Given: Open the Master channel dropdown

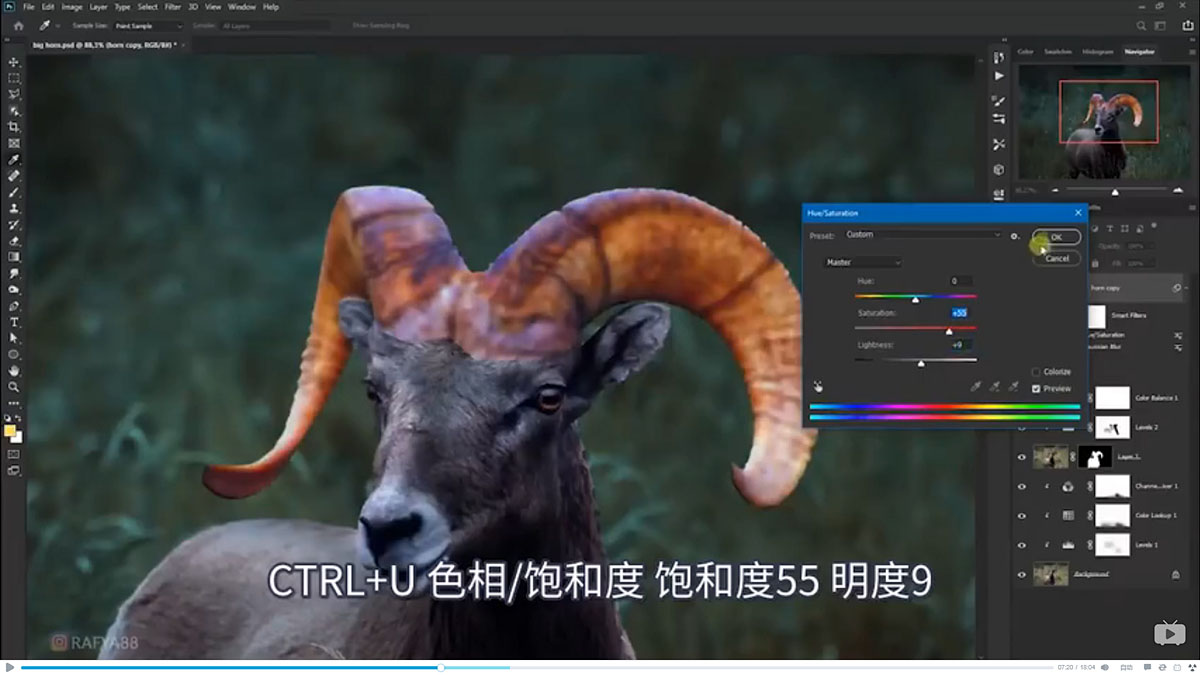Looking at the screenshot, I should click(861, 262).
